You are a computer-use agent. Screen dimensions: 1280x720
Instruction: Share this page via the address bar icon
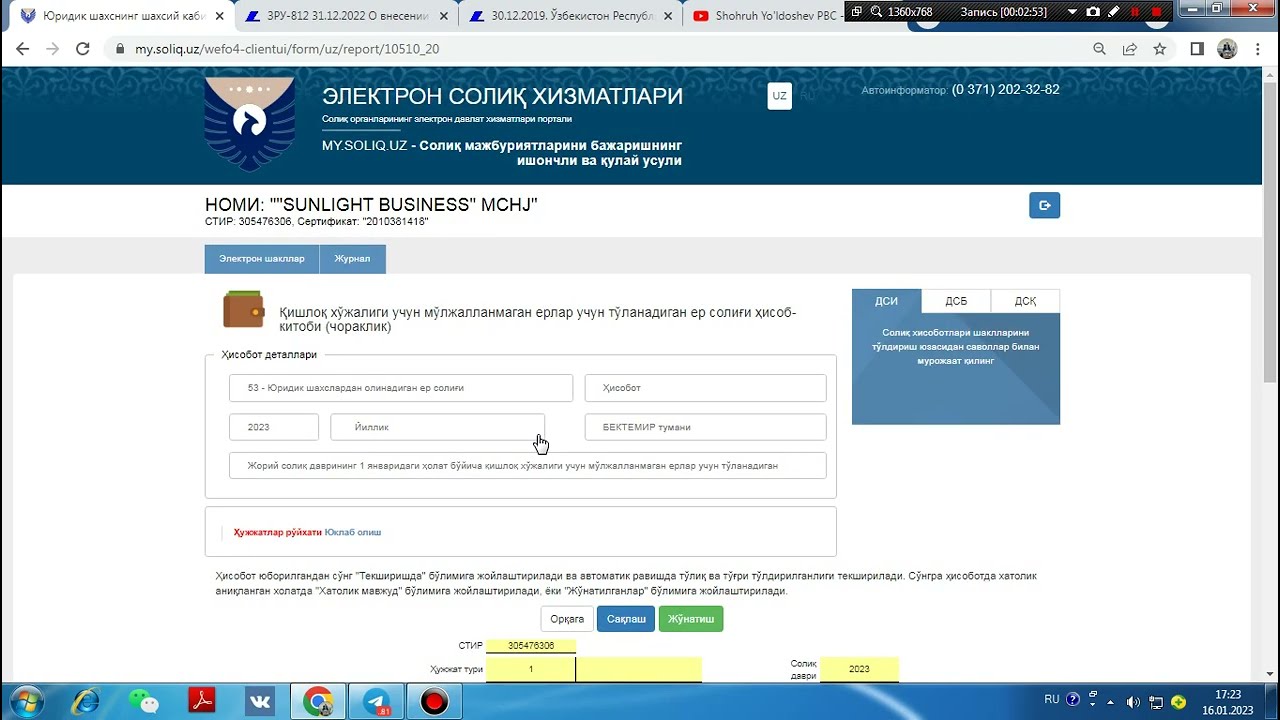1129,49
